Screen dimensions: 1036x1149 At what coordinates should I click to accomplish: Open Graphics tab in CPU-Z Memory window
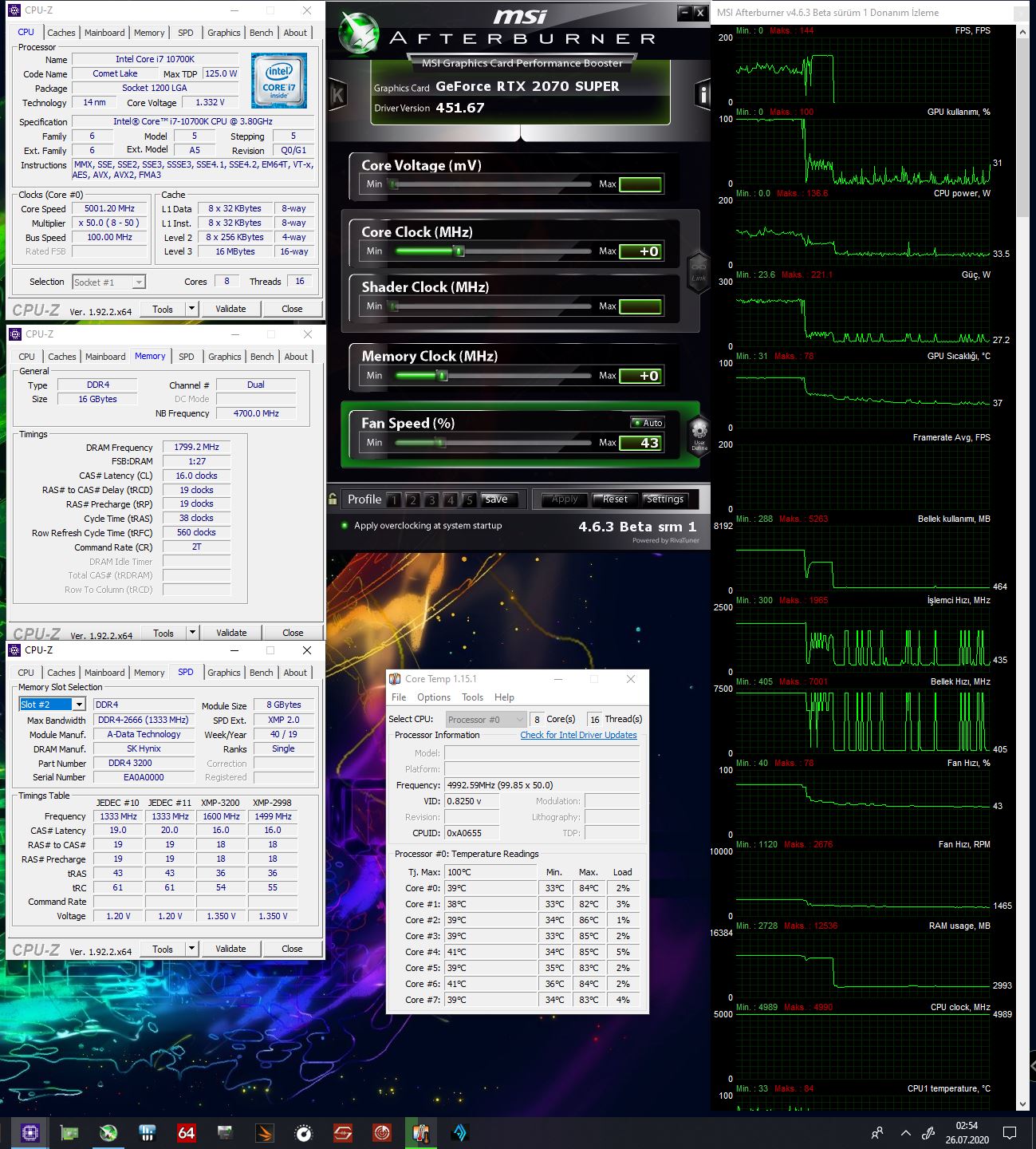point(224,357)
